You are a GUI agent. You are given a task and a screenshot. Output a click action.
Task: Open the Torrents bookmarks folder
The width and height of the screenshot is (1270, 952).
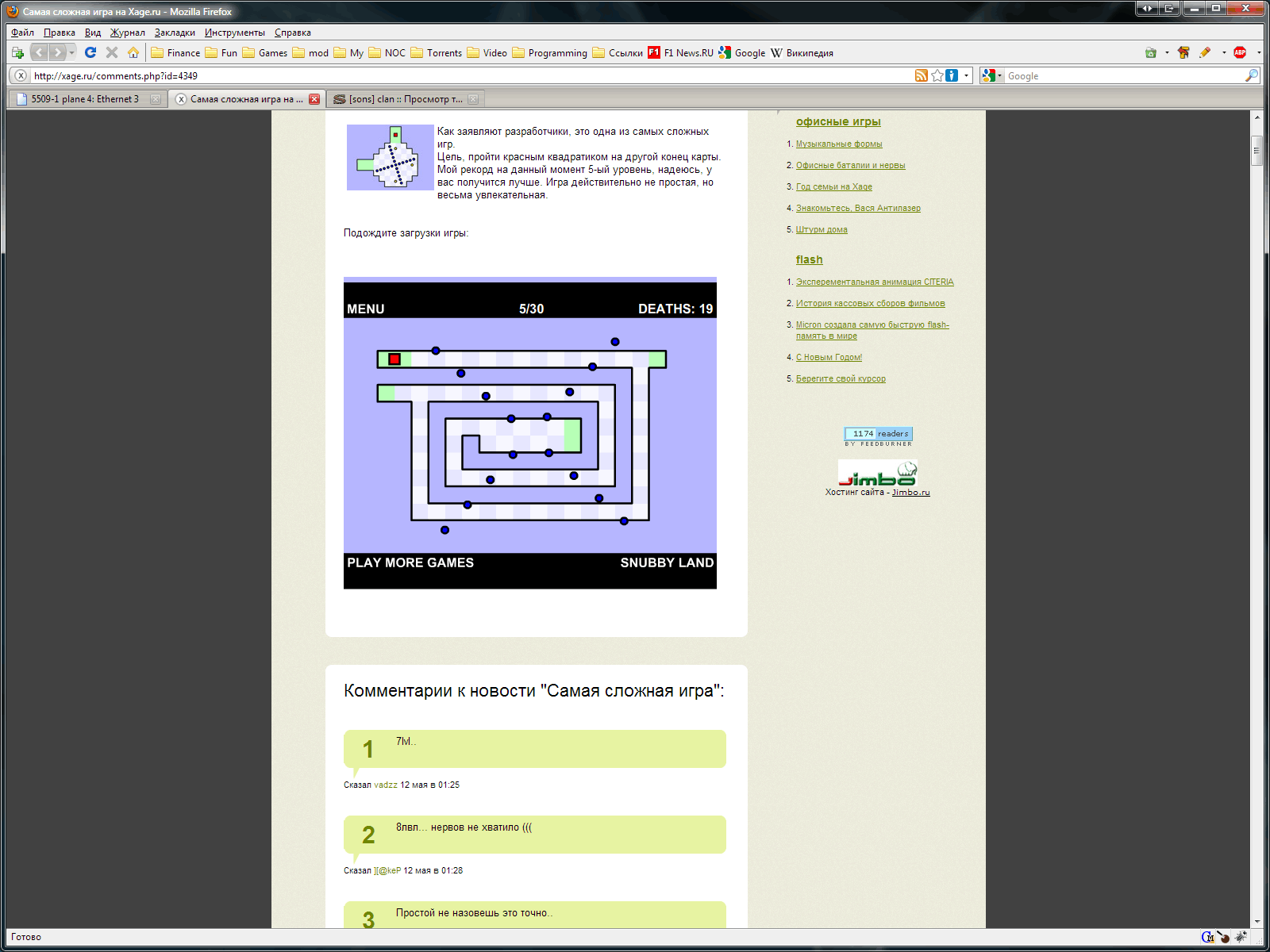pyautogui.click(x=437, y=53)
